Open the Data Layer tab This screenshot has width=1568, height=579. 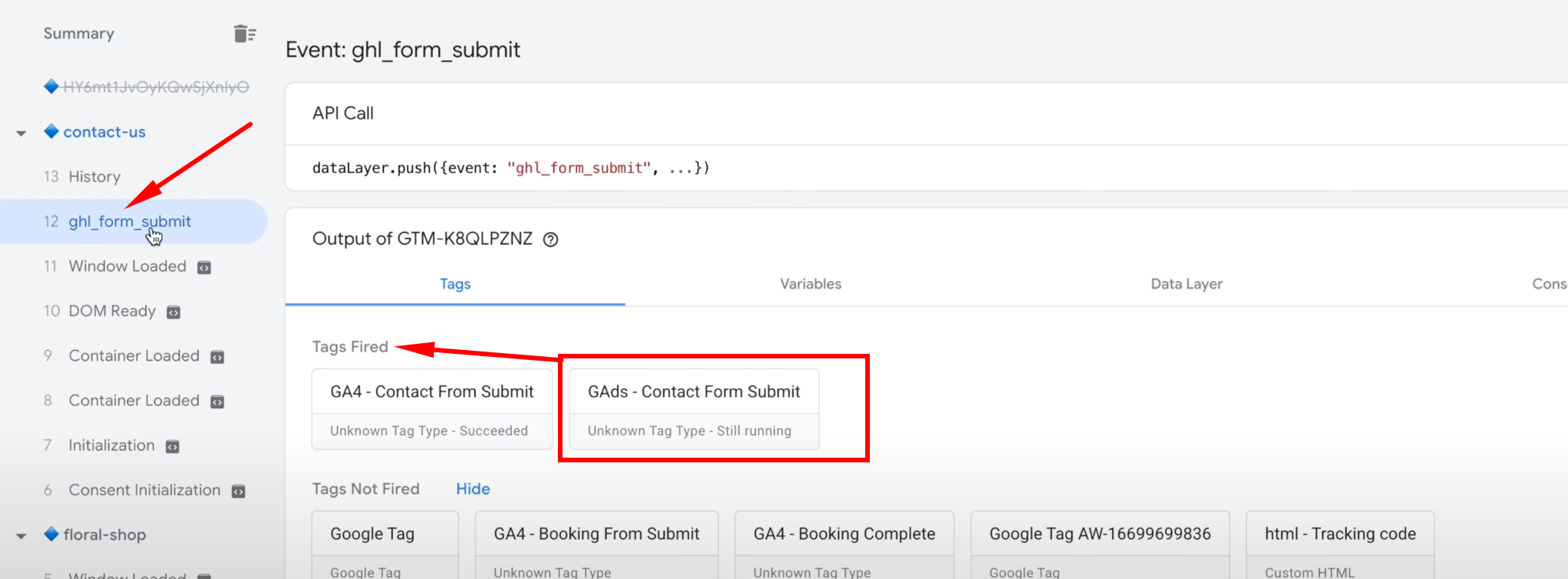coord(1186,284)
